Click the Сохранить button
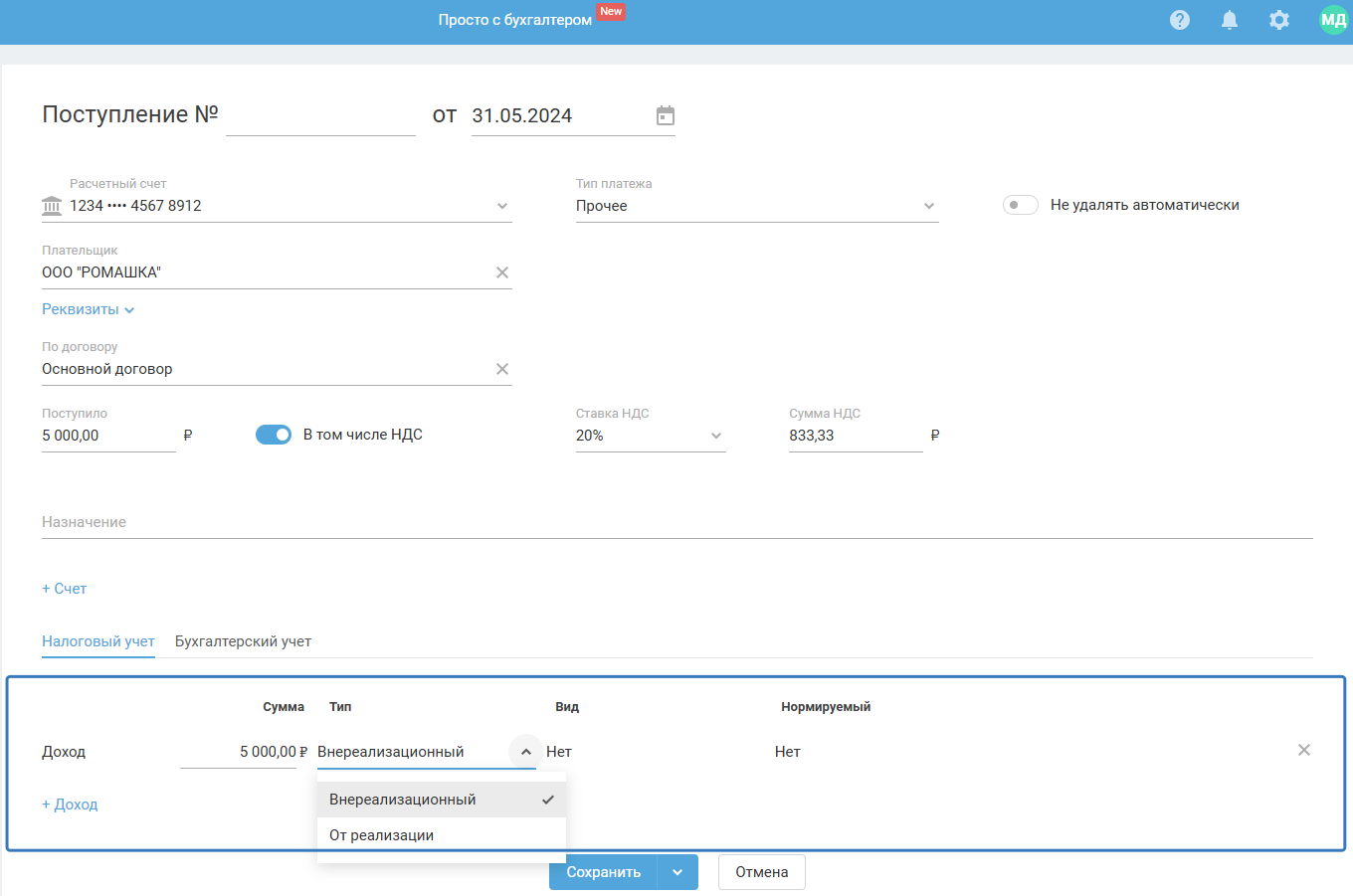Screen dimensions: 1353x896 point(603,872)
